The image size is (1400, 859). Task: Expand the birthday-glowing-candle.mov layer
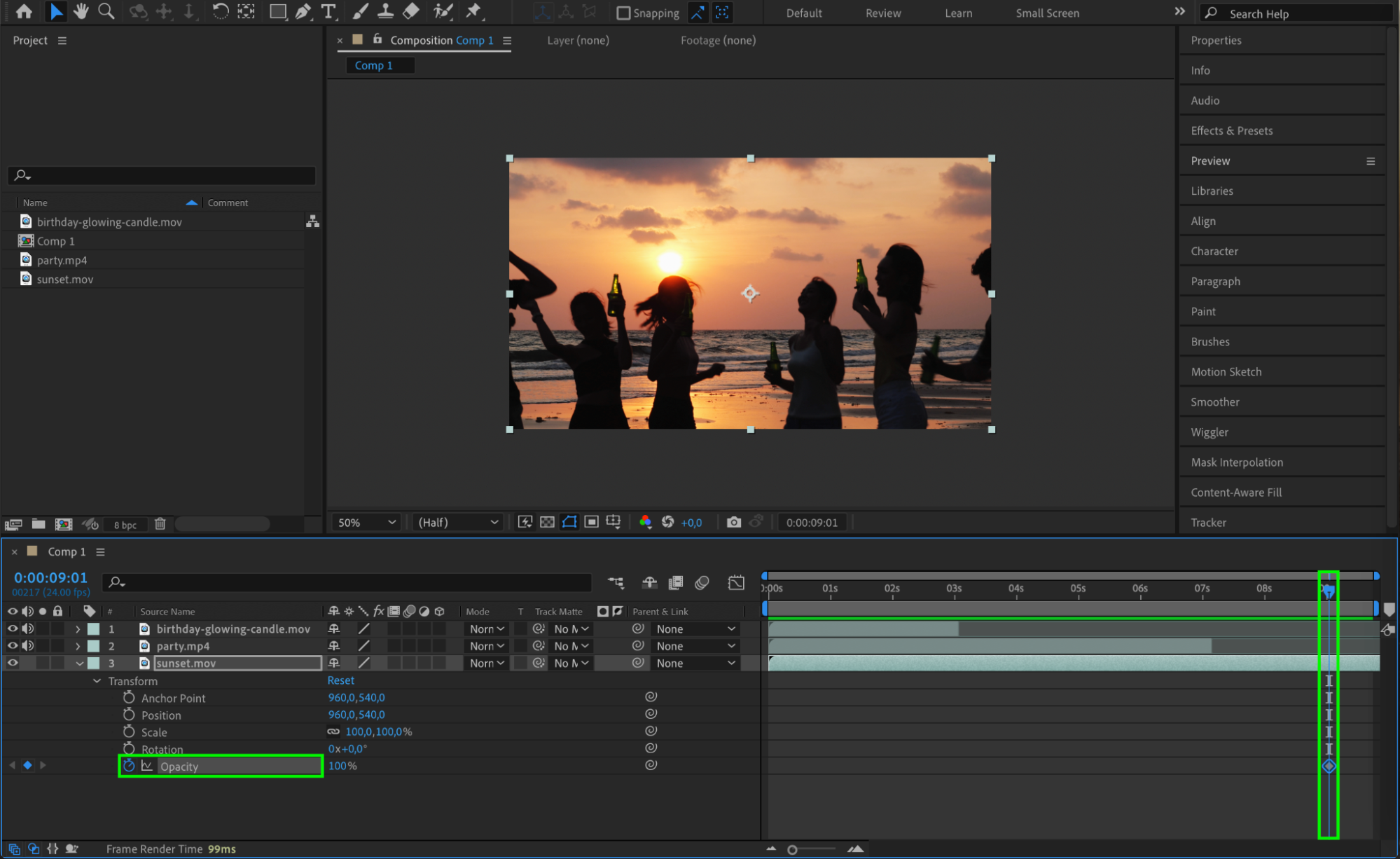coord(78,629)
